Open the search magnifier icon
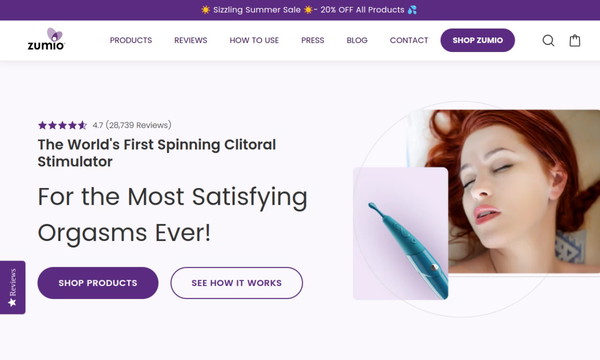The width and height of the screenshot is (600, 360). (x=548, y=40)
